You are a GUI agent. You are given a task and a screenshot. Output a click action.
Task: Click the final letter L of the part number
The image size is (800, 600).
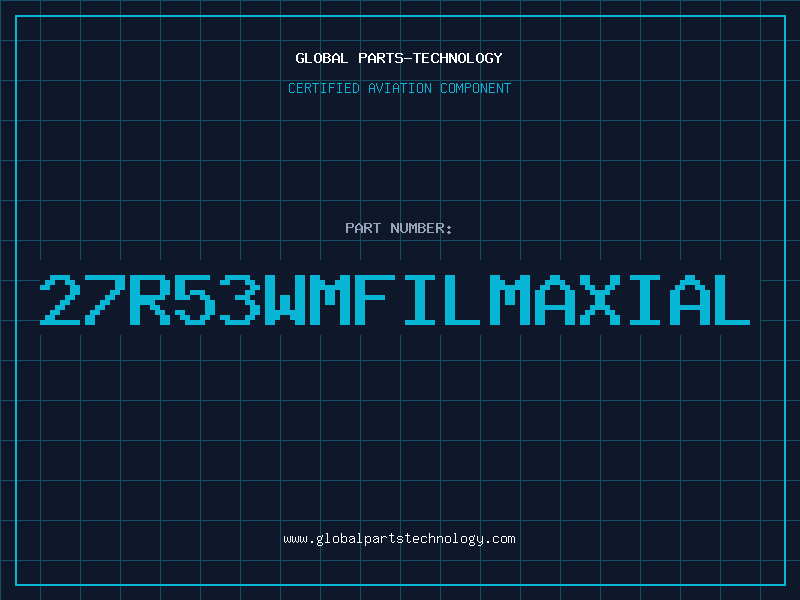pos(732,300)
